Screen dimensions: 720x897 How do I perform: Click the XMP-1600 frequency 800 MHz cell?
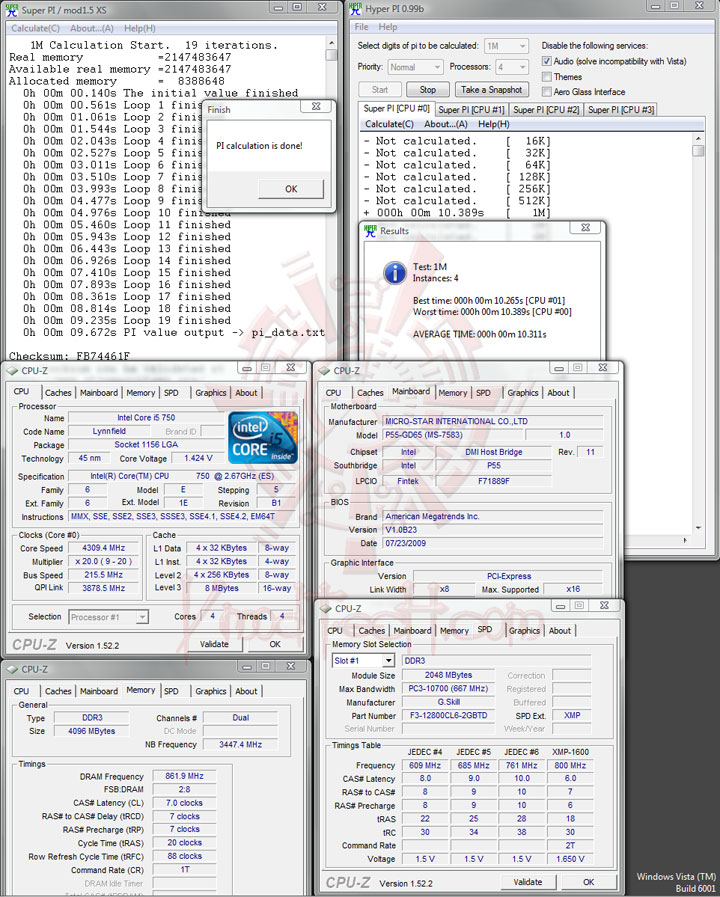(570, 765)
